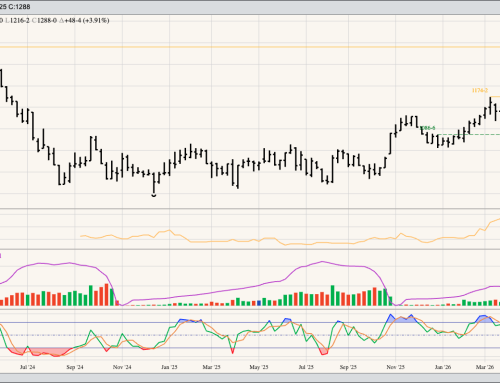Image resolution: width=500 pixels, height=383 pixels.
Task: Click the "May '25" date axis label
Action: (x=259, y=367)
